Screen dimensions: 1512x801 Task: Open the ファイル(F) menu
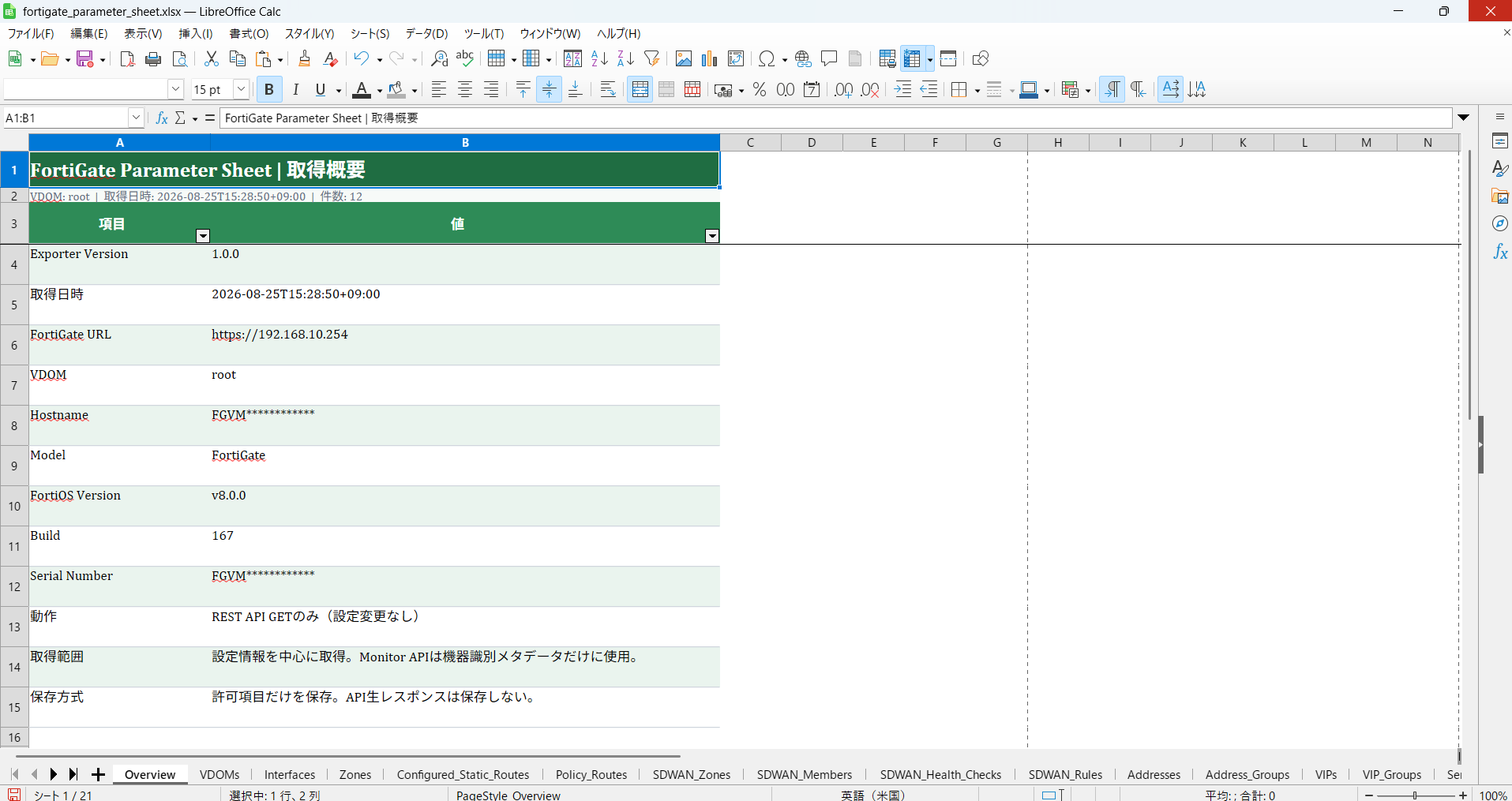coord(31,34)
